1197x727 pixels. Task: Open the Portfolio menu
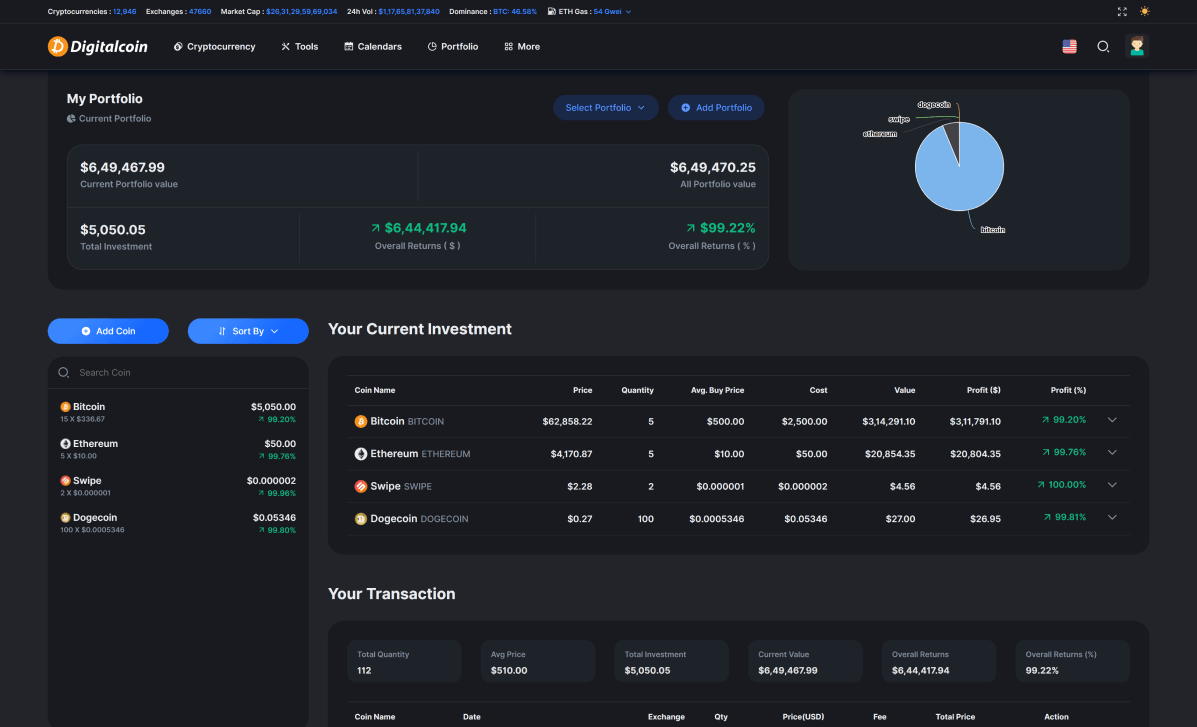point(453,47)
